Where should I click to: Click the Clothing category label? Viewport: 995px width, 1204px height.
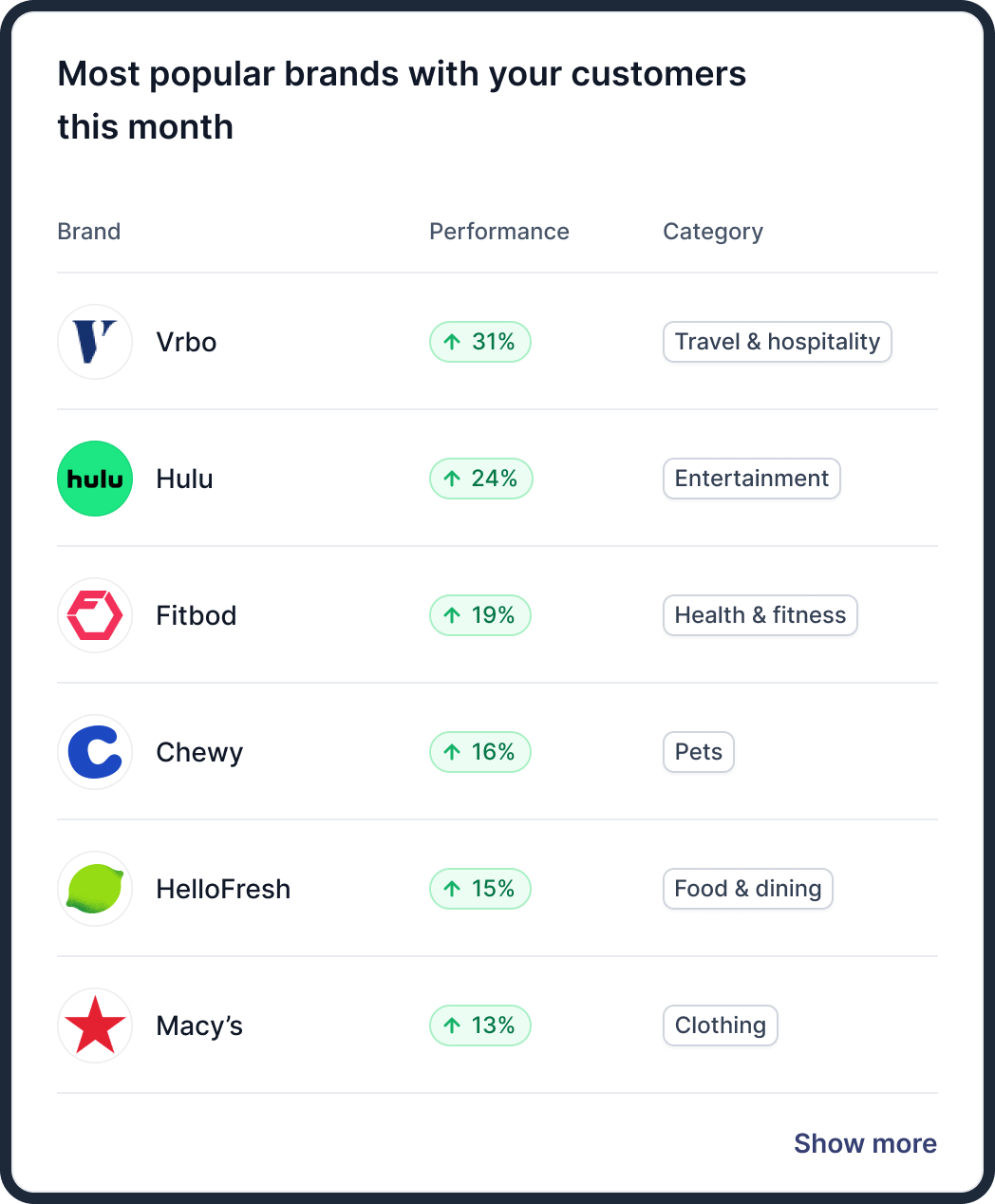(720, 1025)
